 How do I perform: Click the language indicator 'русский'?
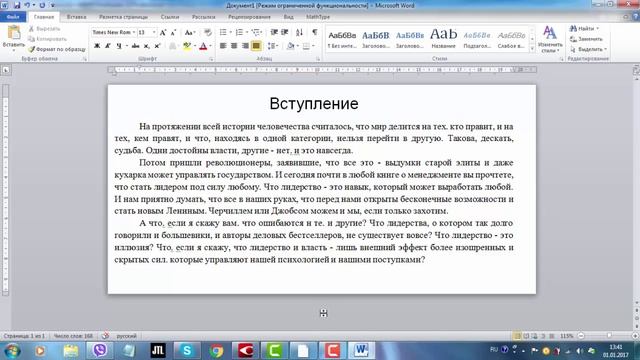coord(127,336)
